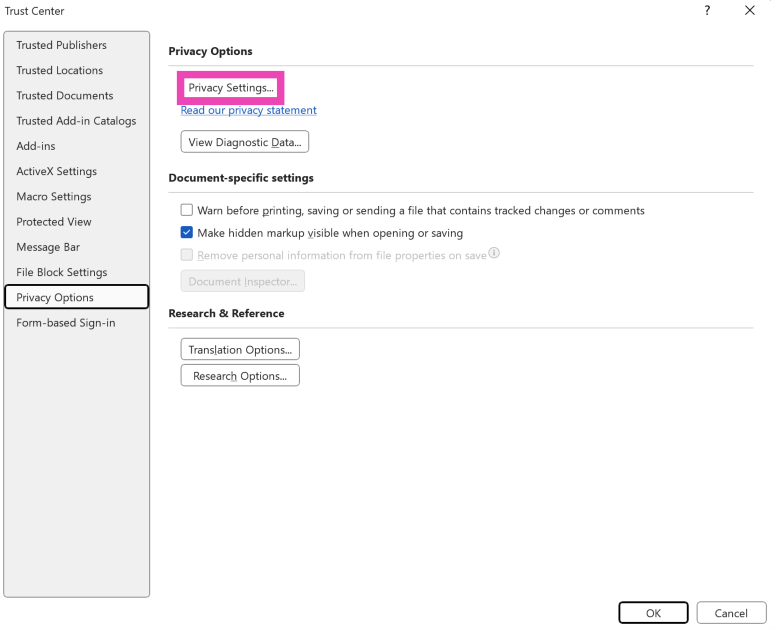The image size is (771, 628).
Task: Select Form-based Sign-in option
Action: tap(65, 323)
